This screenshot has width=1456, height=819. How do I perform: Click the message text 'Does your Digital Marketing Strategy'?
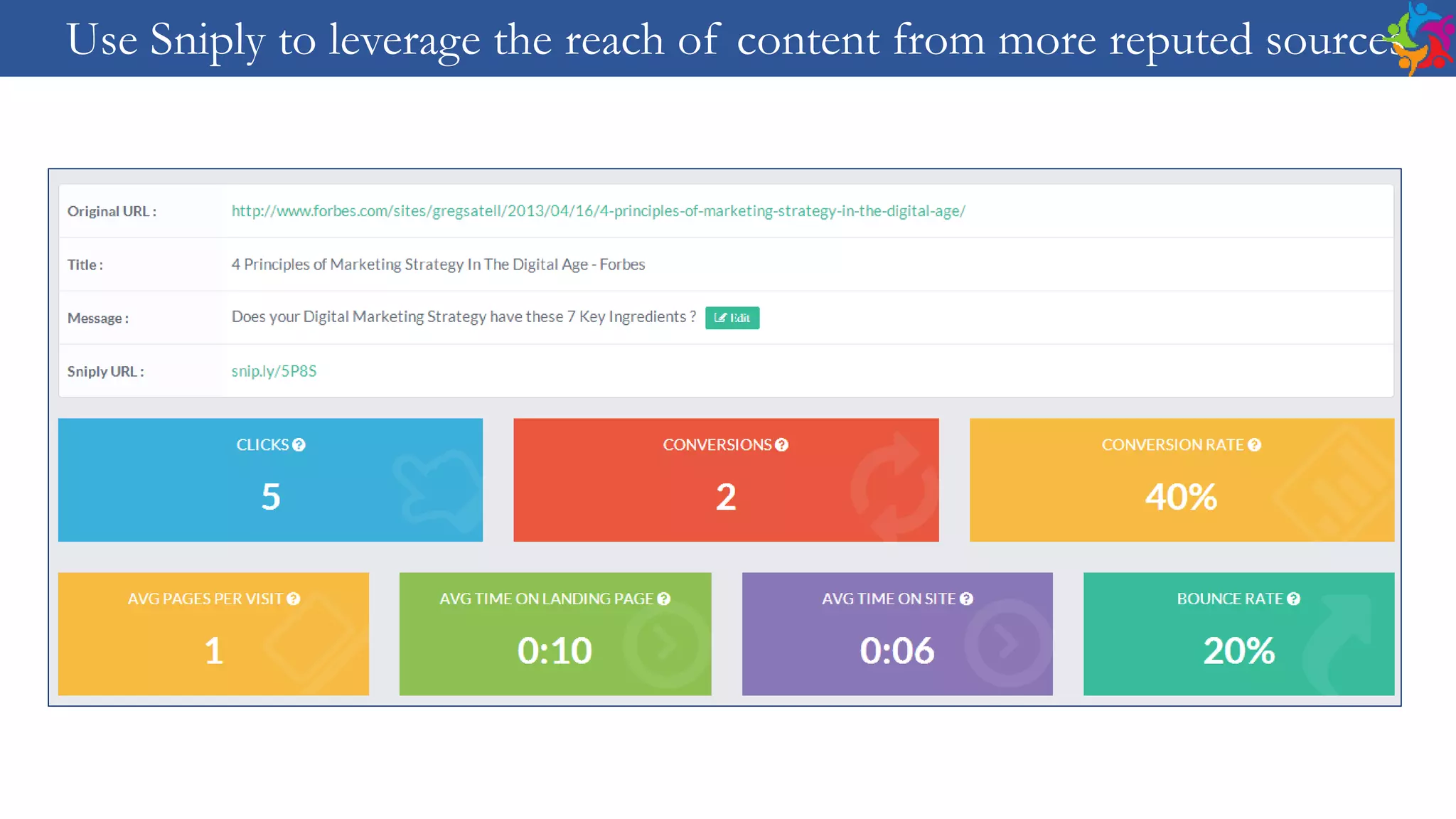tap(359, 317)
